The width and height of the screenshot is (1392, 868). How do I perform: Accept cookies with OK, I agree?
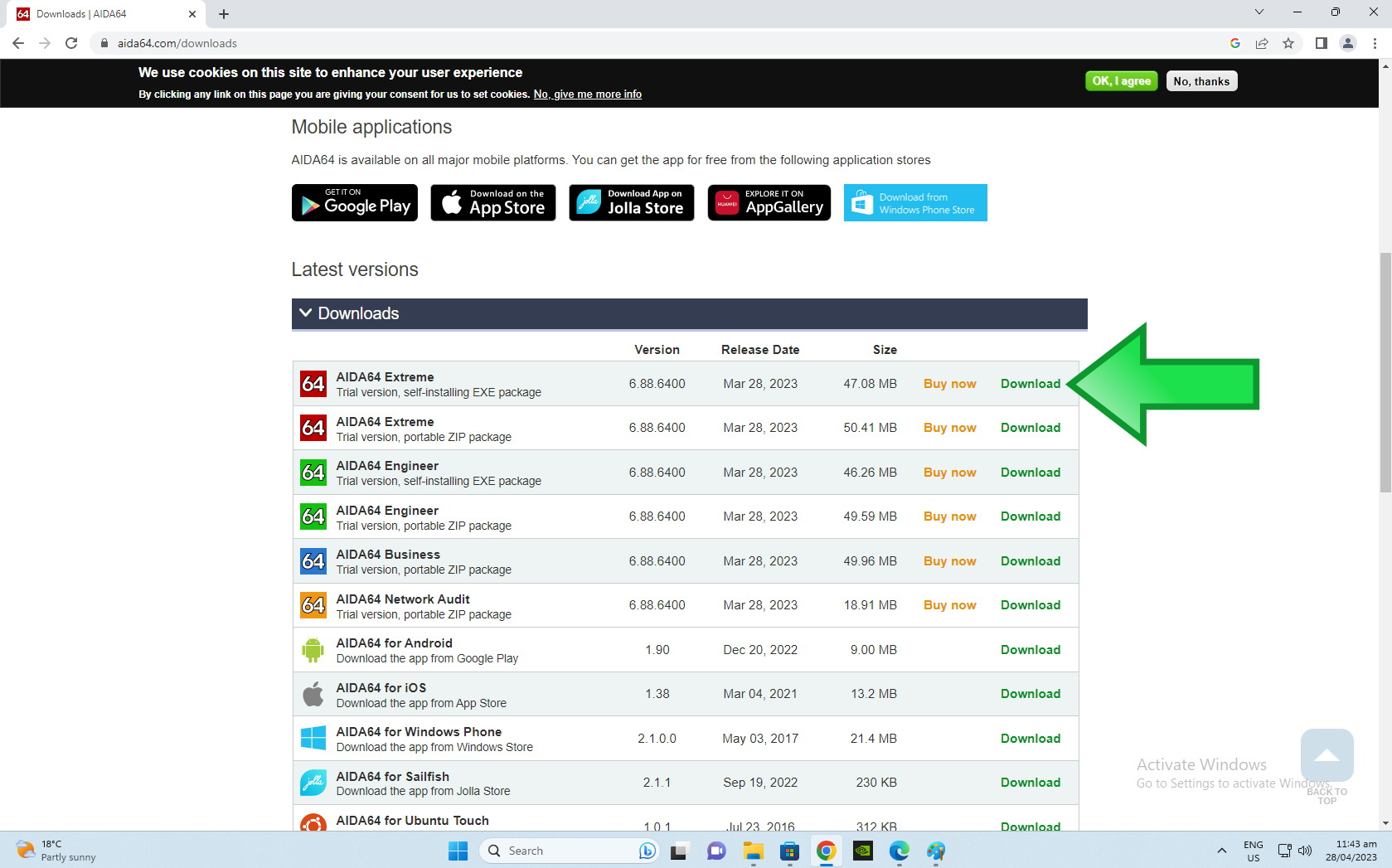1121,81
